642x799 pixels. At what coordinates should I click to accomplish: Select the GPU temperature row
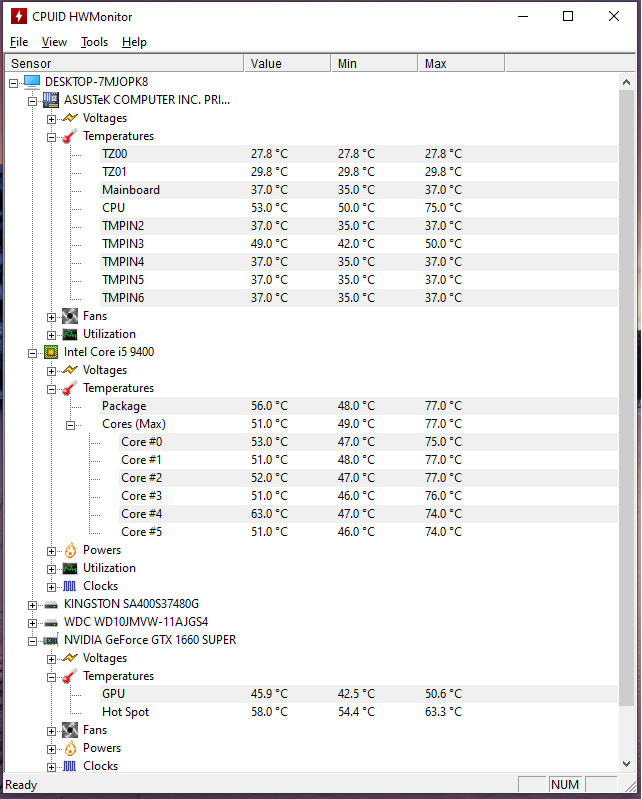tap(359, 694)
